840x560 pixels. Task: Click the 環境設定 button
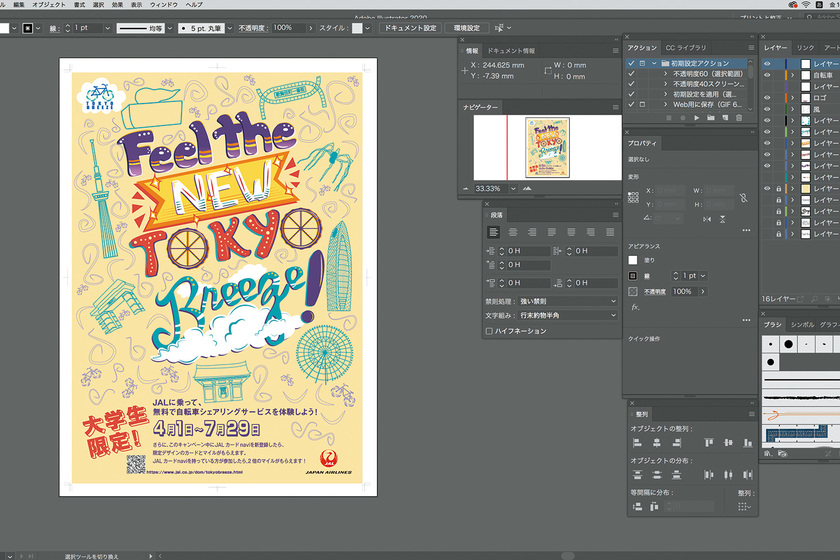466,28
